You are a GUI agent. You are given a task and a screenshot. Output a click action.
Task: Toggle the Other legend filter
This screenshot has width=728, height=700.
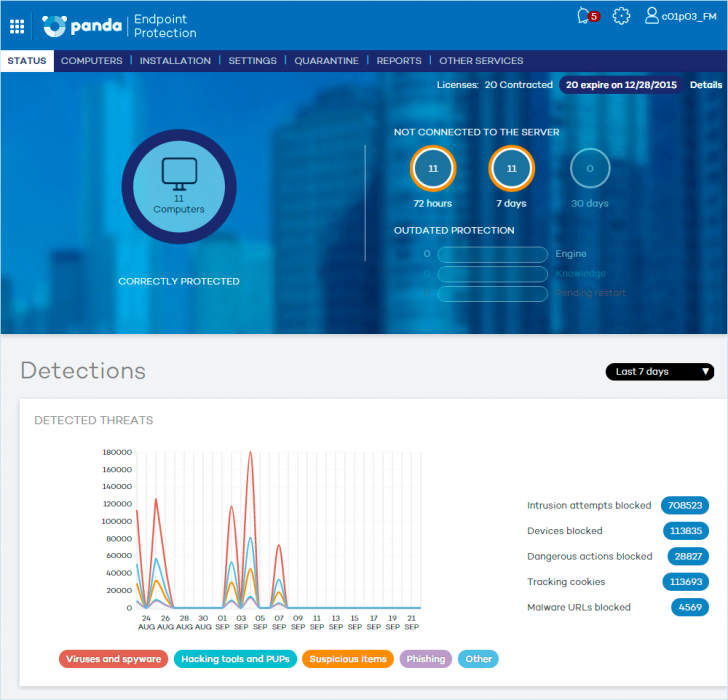click(x=478, y=659)
